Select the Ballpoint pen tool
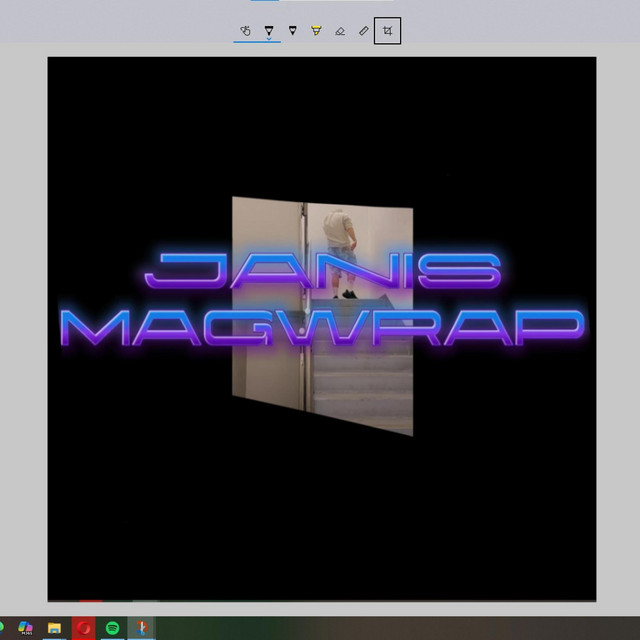The image size is (640, 640). 269,30
